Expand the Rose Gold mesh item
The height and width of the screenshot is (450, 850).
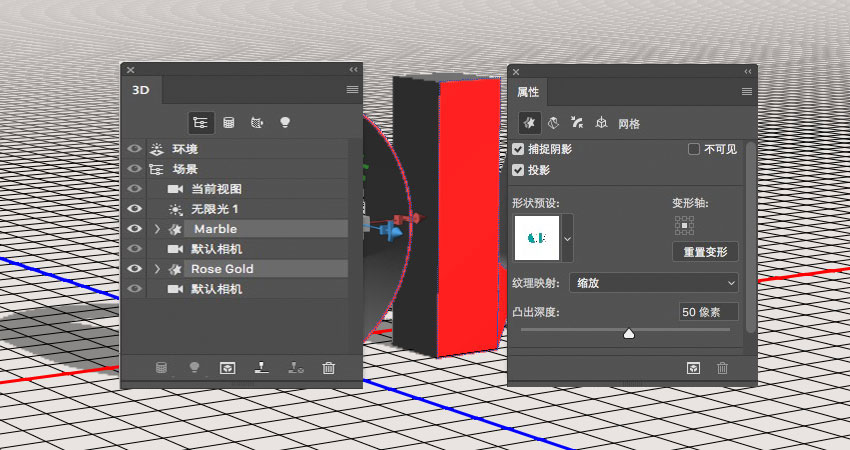pyautogui.click(x=157, y=269)
